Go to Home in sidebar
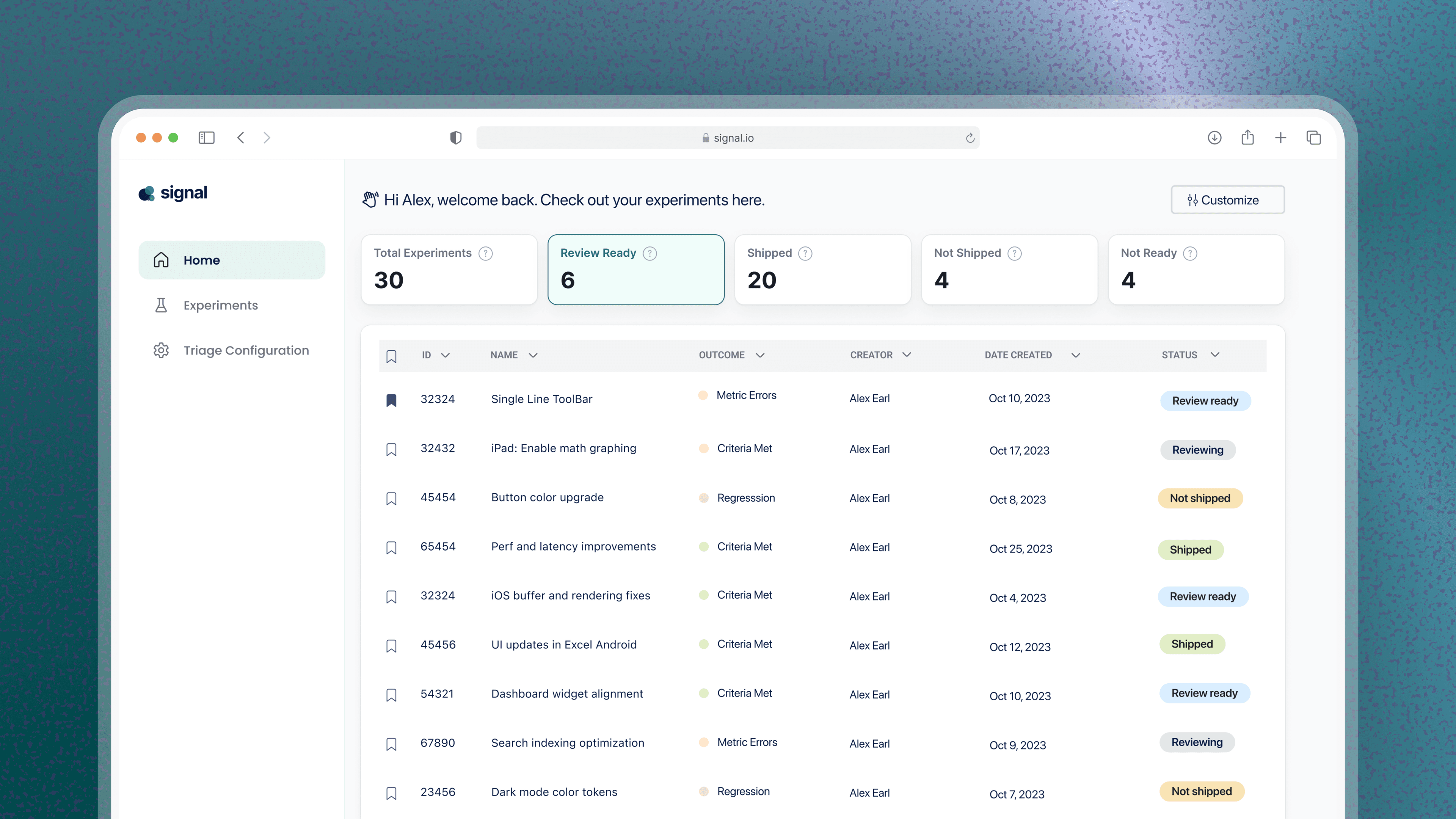Image resolution: width=1456 pixels, height=819 pixels. coord(232,260)
